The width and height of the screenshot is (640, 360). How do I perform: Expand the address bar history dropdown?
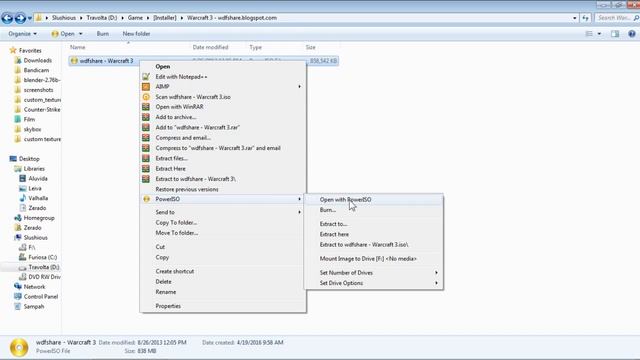tap(575, 18)
